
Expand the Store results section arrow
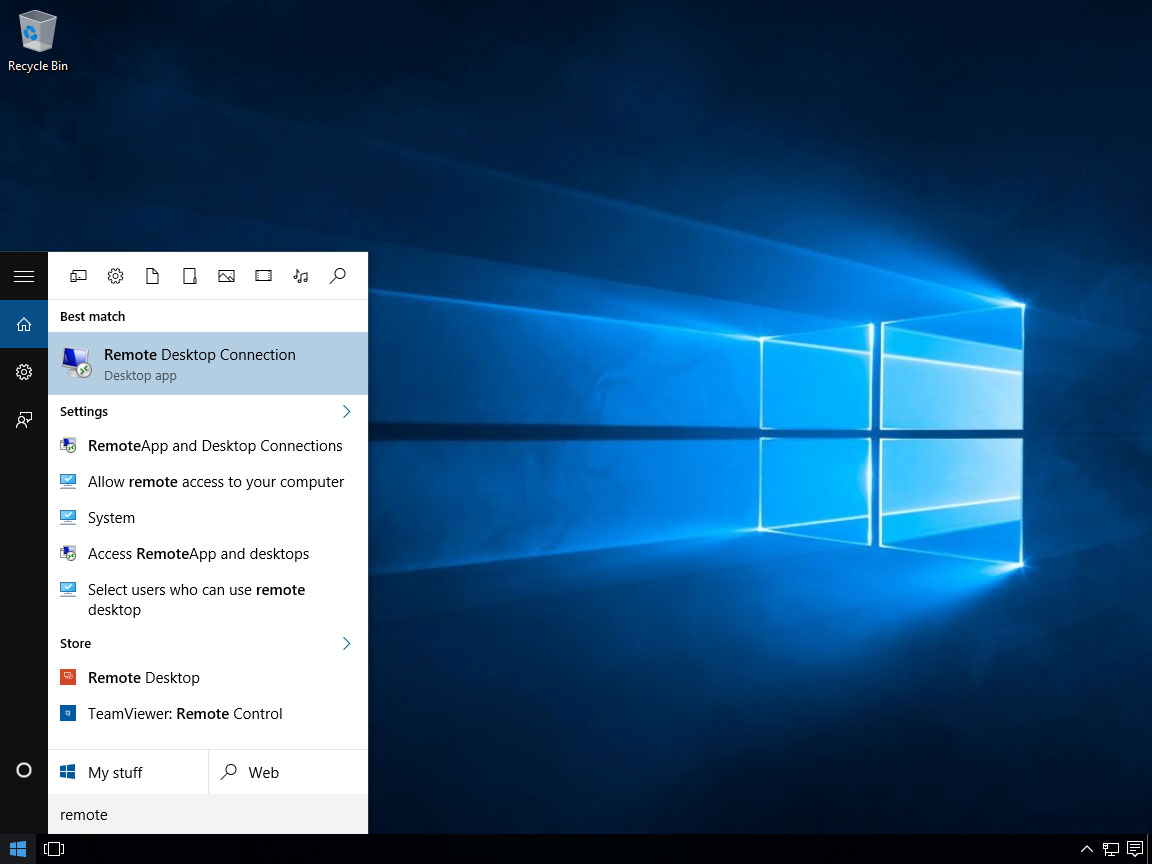click(346, 644)
